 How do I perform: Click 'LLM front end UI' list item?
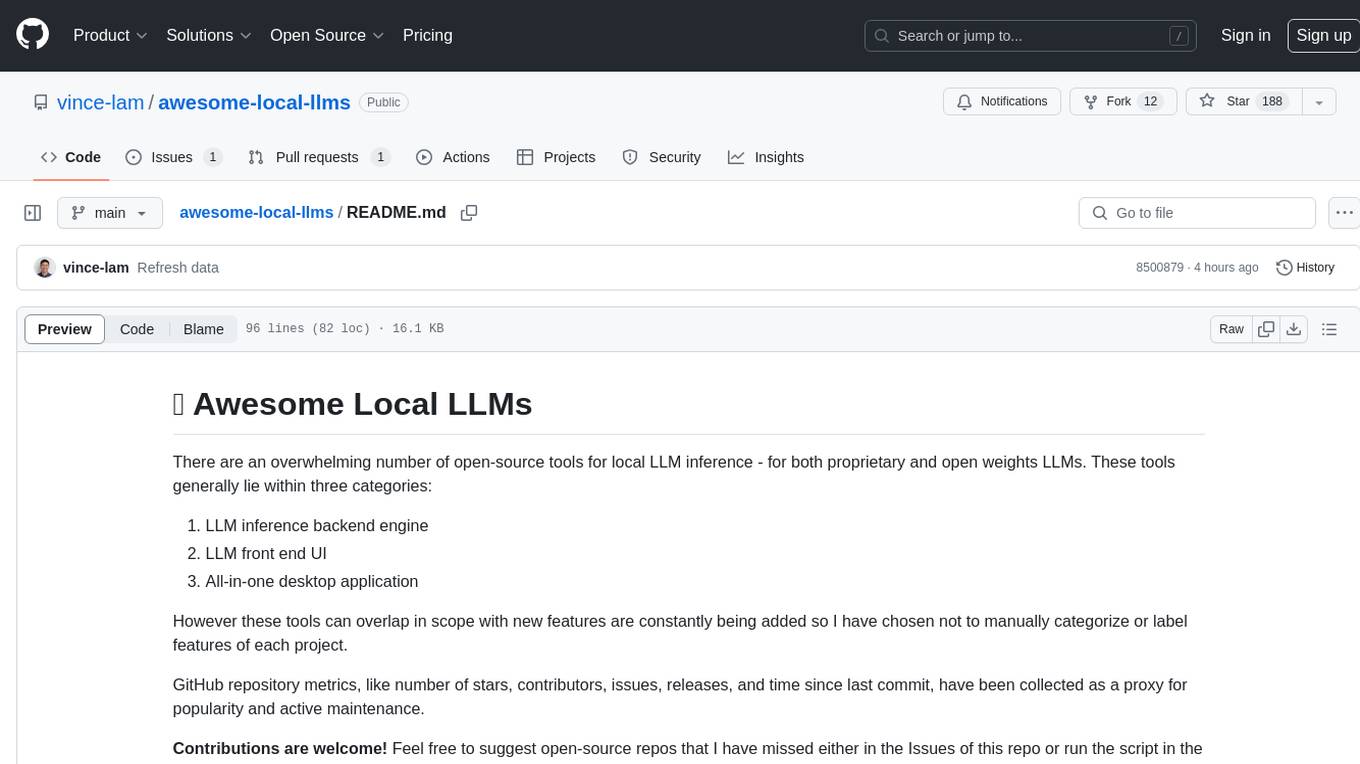[266, 554]
